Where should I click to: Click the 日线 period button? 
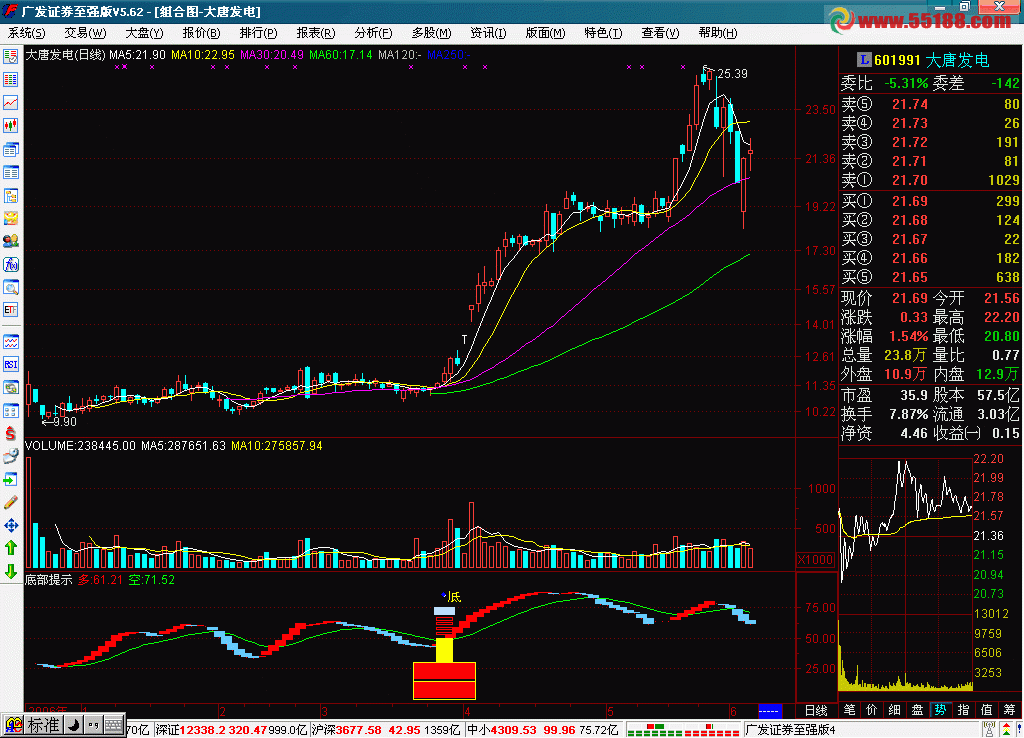pyautogui.click(x=816, y=711)
